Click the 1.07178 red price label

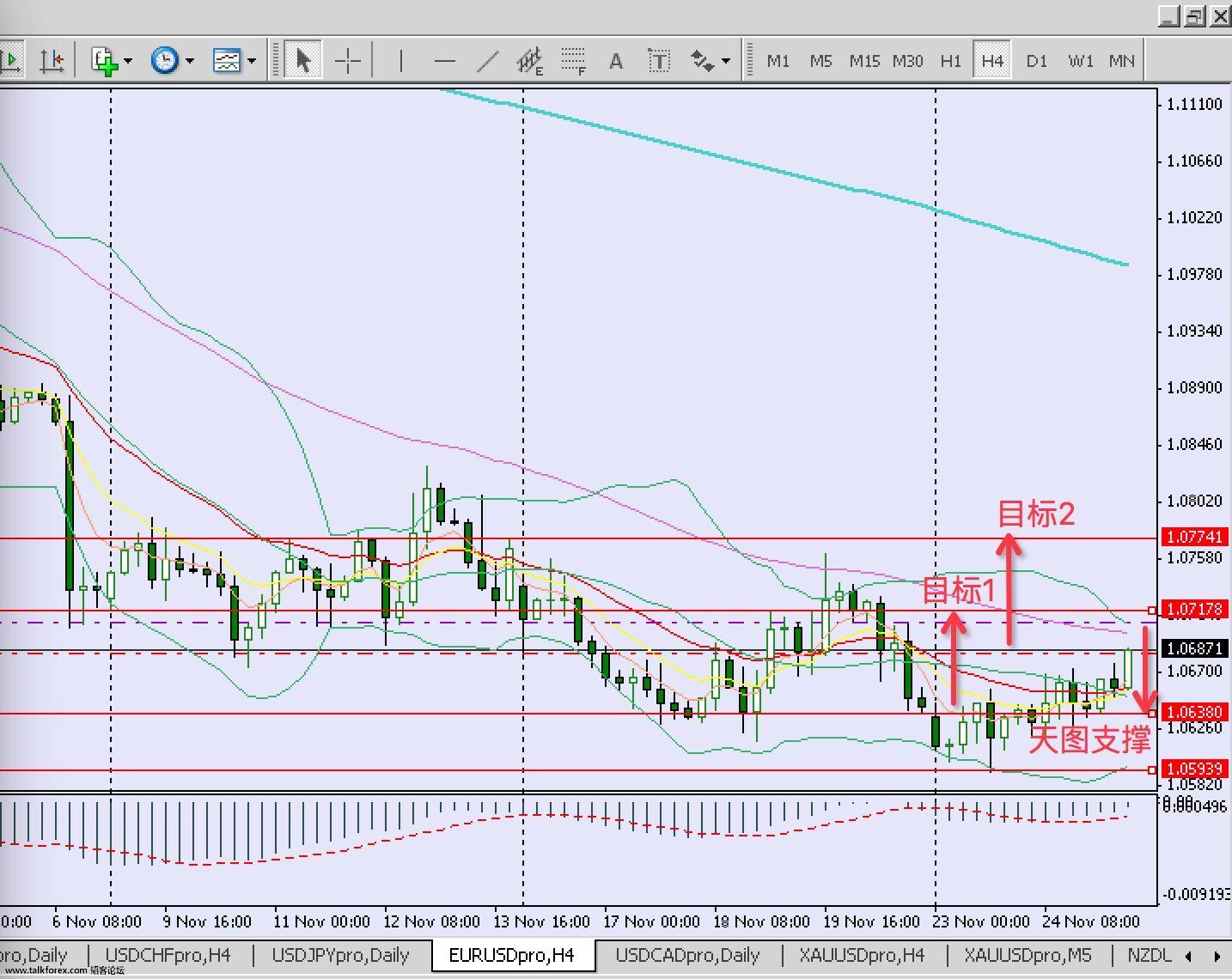(1194, 610)
